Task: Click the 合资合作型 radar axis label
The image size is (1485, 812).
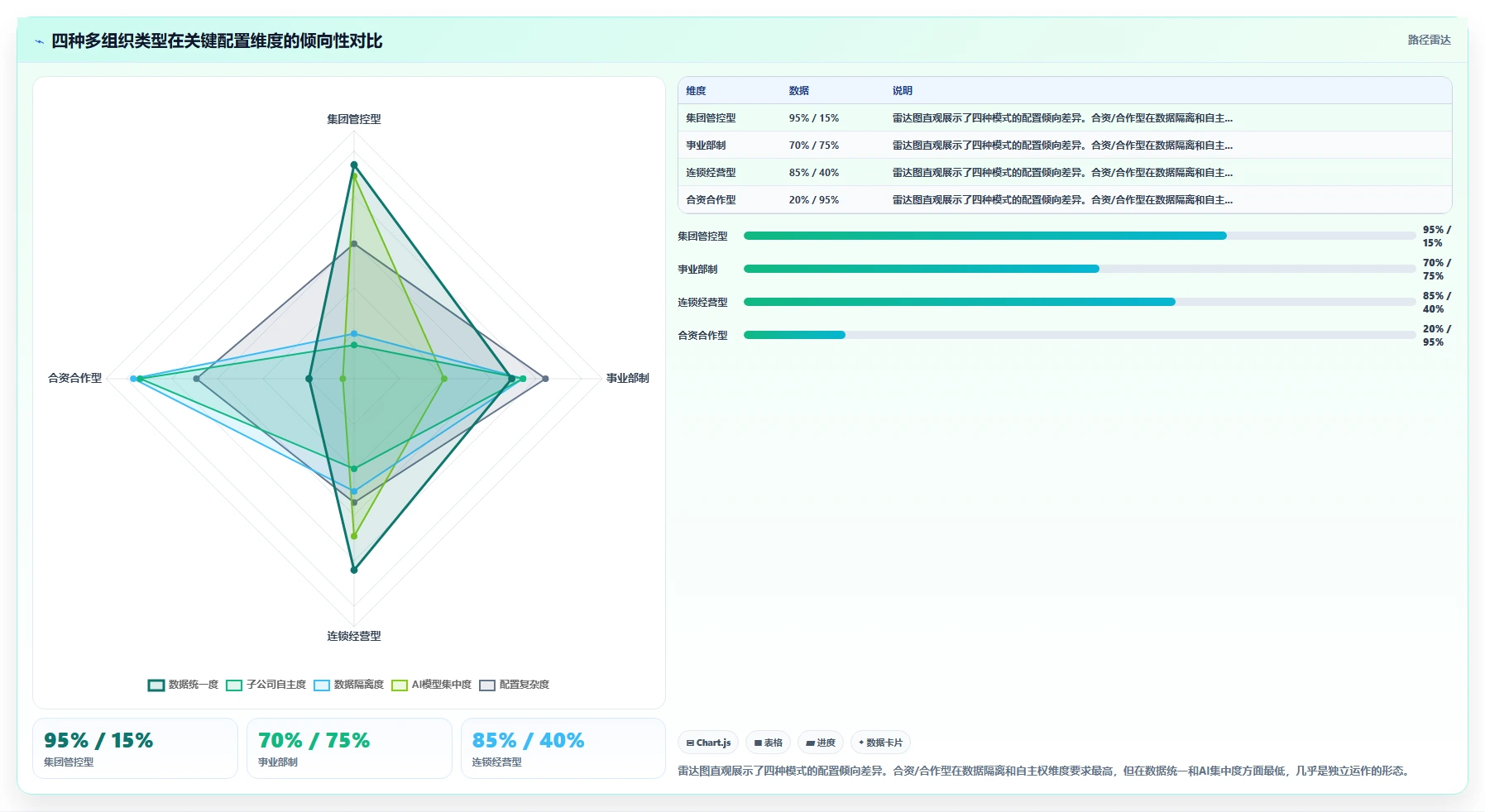Action: click(x=74, y=378)
